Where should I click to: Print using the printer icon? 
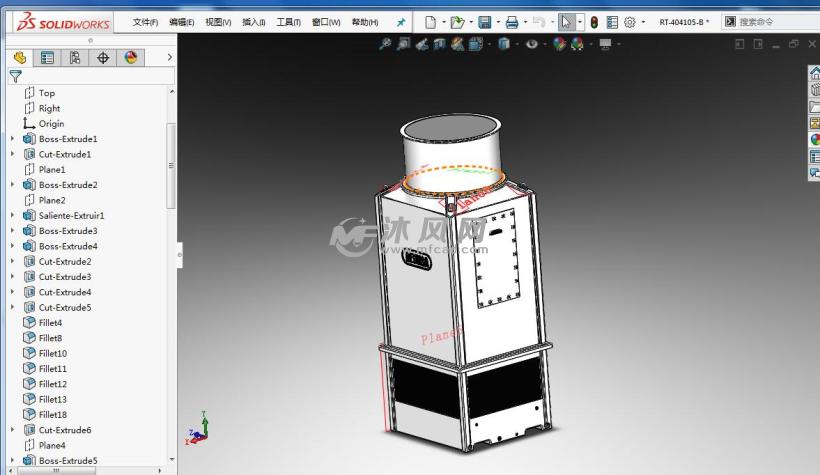(512, 22)
